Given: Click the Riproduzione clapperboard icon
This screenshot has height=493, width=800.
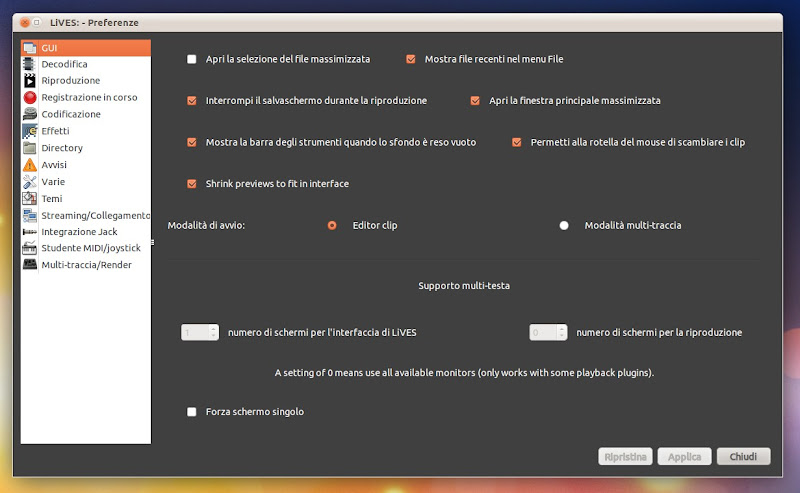Looking at the screenshot, I should tap(30, 81).
